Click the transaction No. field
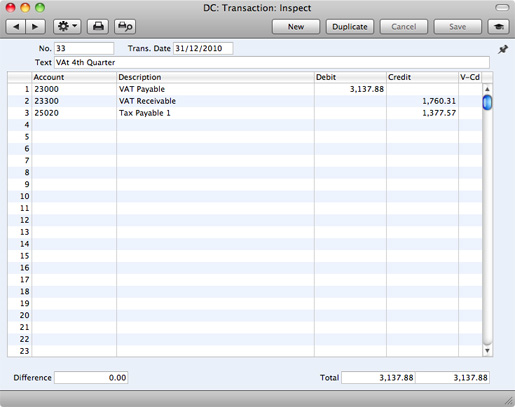 coord(84,49)
